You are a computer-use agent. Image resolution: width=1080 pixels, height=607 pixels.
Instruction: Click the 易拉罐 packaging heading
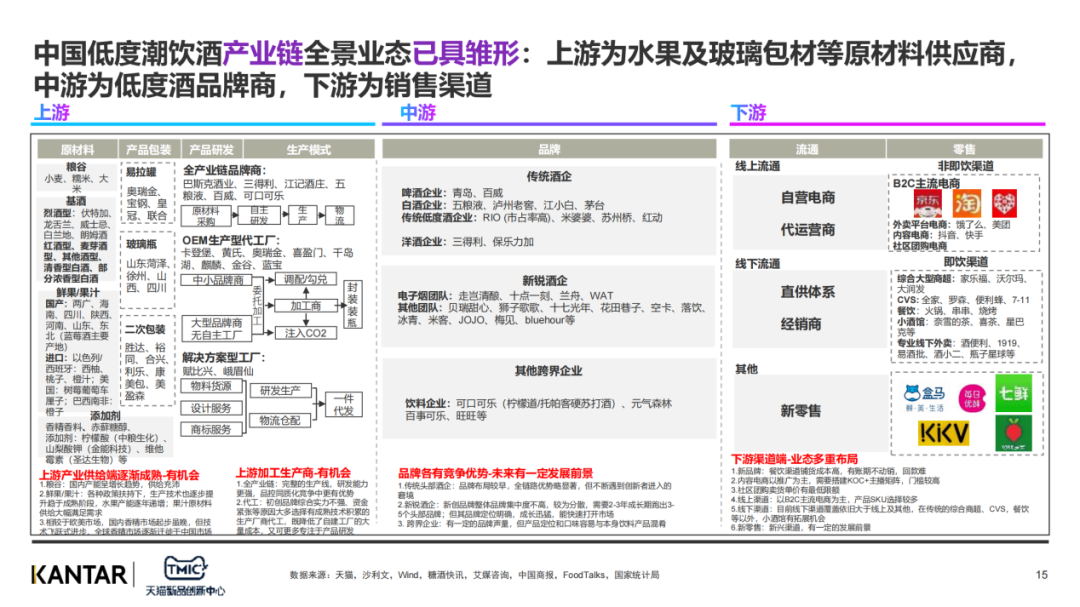tap(141, 172)
